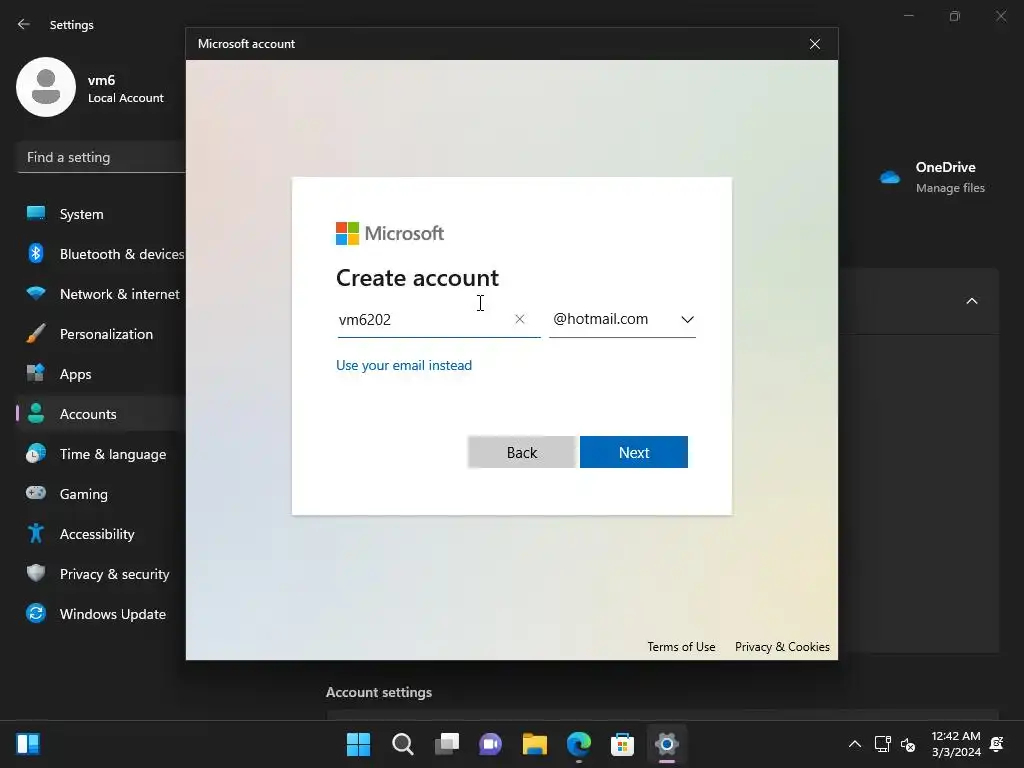Minimize the Settings window

pyautogui.click(x=908, y=16)
